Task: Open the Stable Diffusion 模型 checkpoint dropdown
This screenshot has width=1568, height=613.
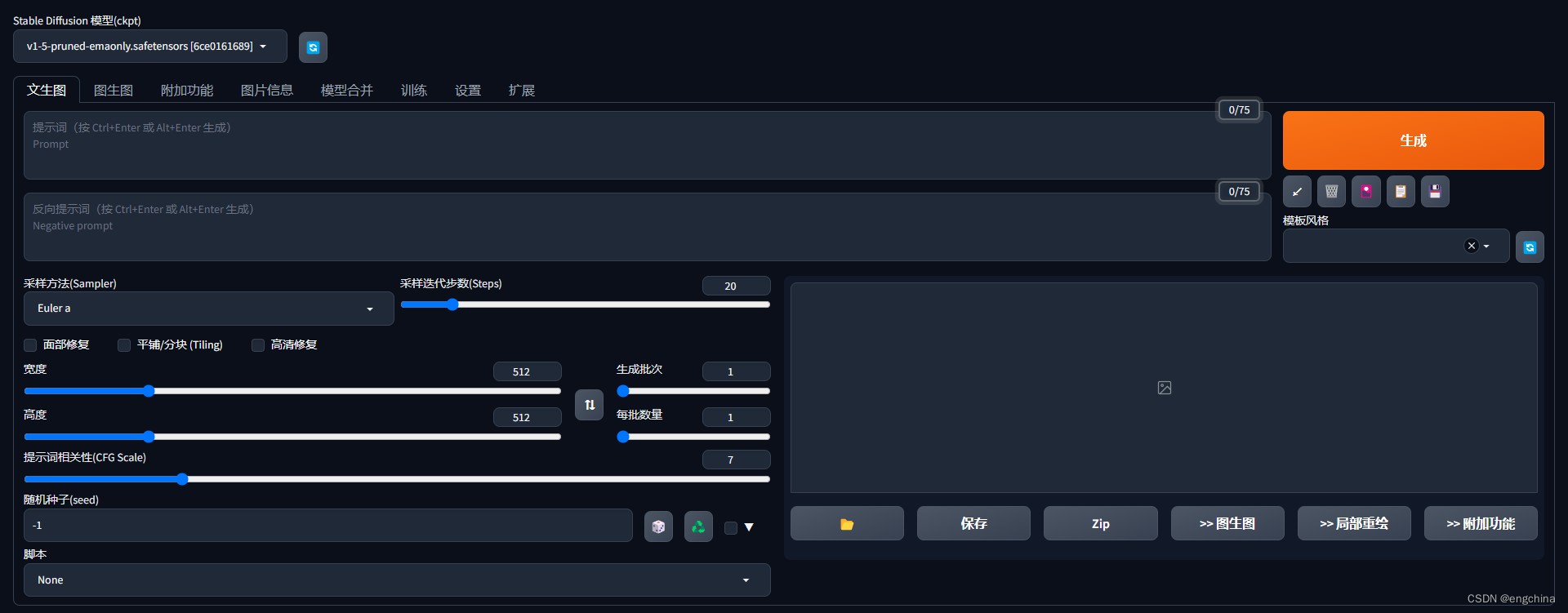Action: click(150, 47)
